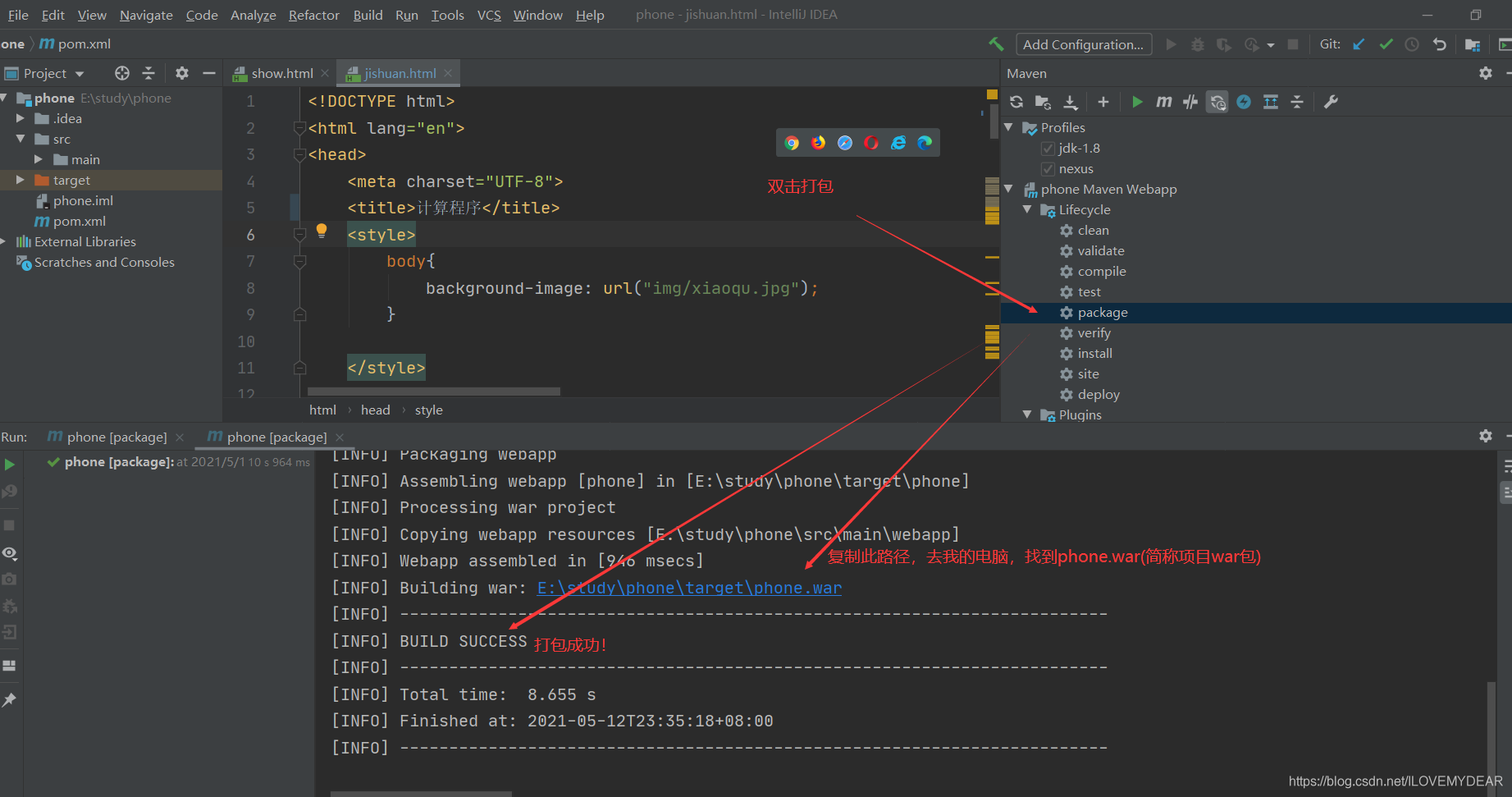
Task: Run selected Maven build with green arrow
Action: [x=1137, y=102]
